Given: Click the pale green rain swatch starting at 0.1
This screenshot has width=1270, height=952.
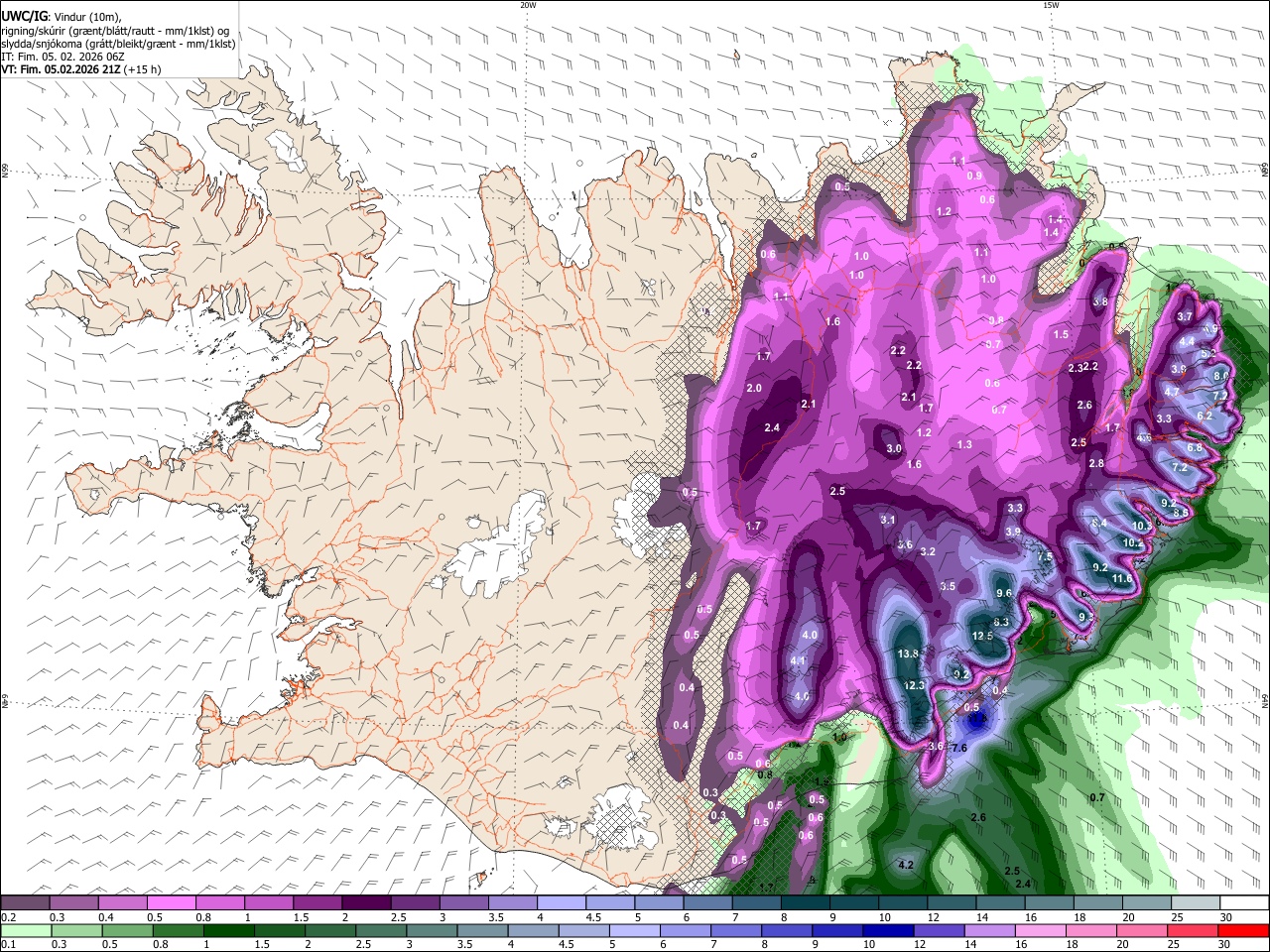Looking at the screenshot, I should coord(25,931).
